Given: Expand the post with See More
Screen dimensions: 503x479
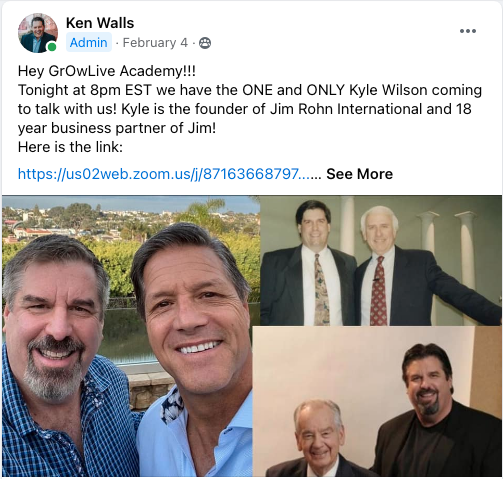Looking at the screenshot, I should 359,174.
